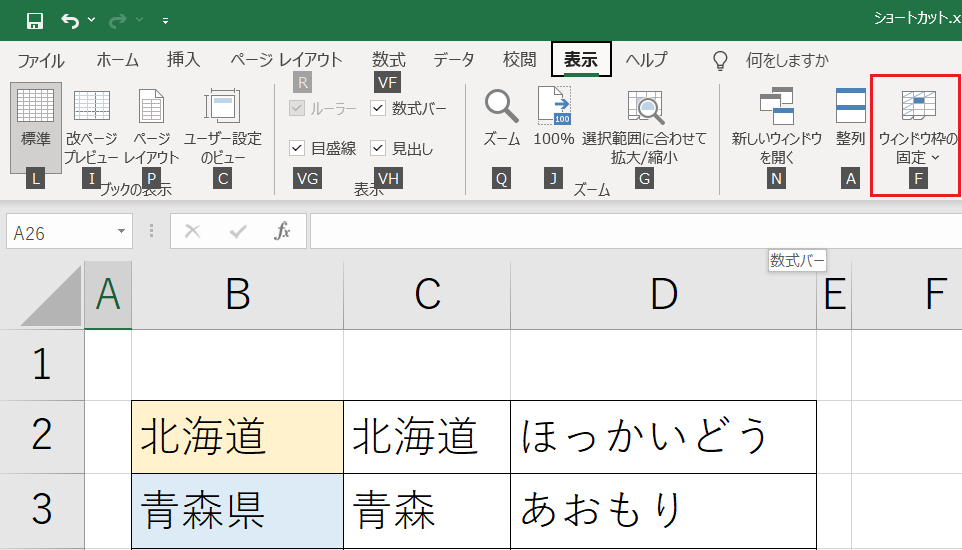Open ユーザー設定のビュー custom views

223,128
